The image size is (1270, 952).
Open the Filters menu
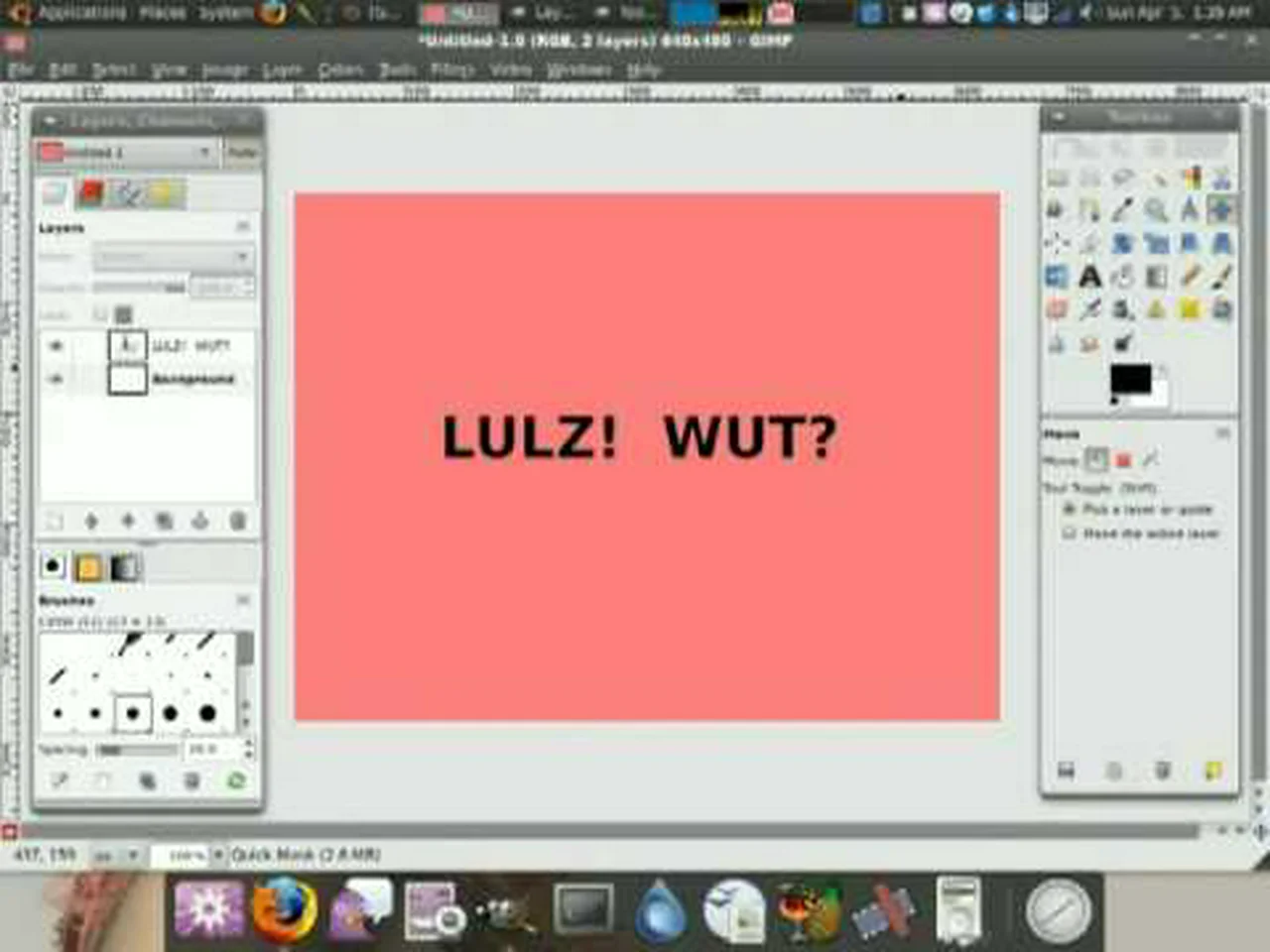(451, 70)
